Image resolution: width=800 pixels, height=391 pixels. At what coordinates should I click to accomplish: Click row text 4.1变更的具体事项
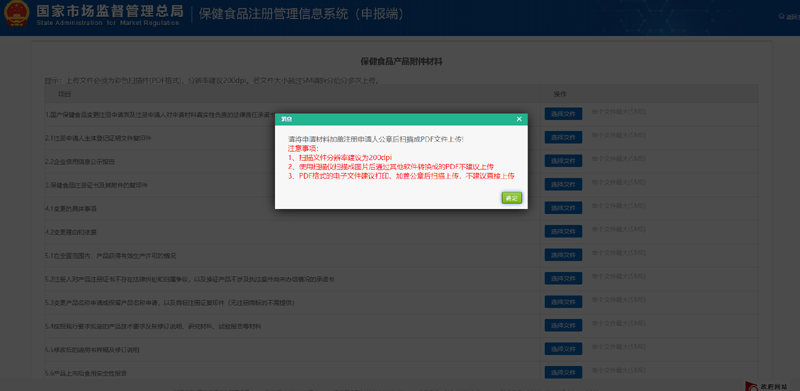(71, 209)
